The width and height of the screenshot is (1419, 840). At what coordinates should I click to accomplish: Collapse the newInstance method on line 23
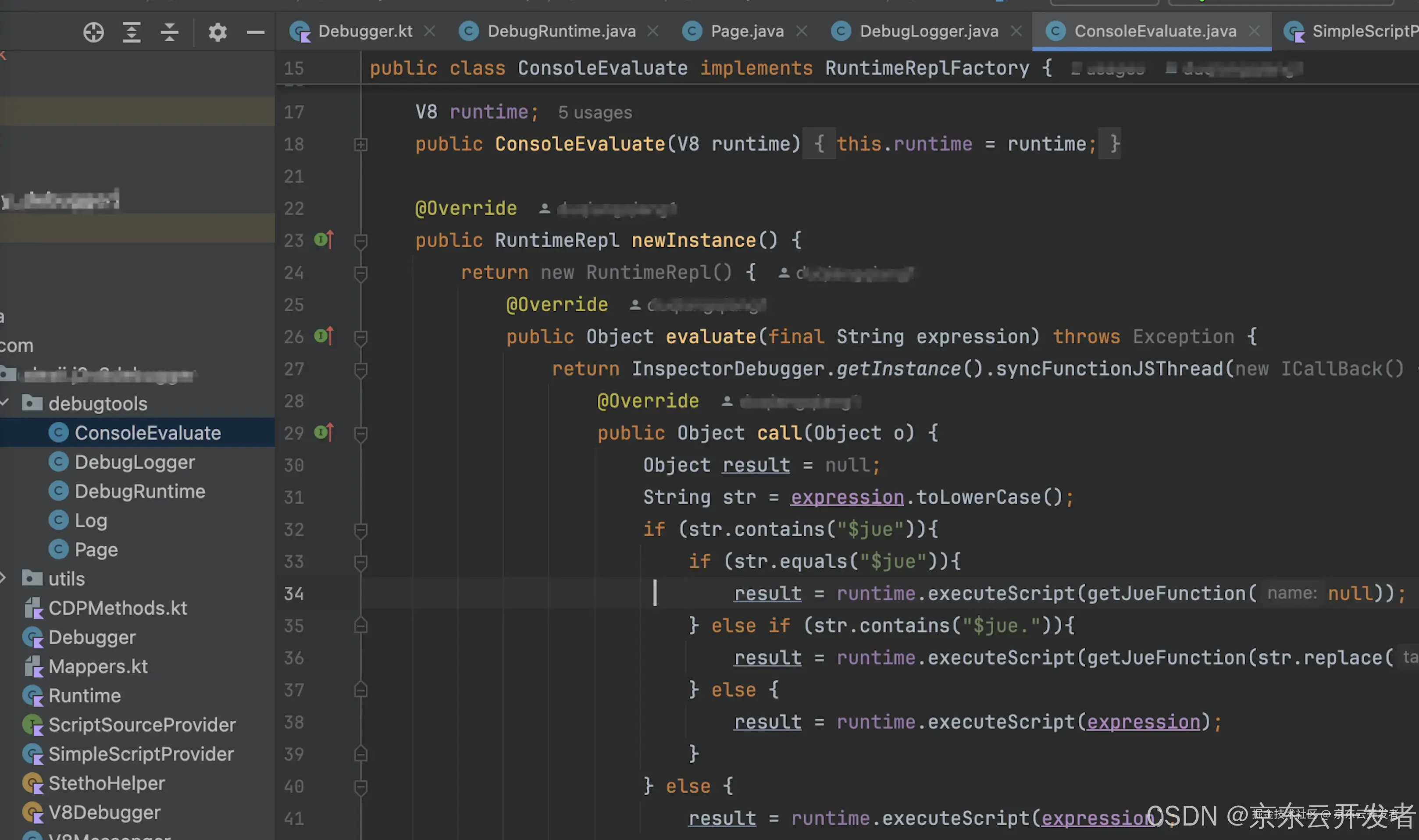pos(360,242)
